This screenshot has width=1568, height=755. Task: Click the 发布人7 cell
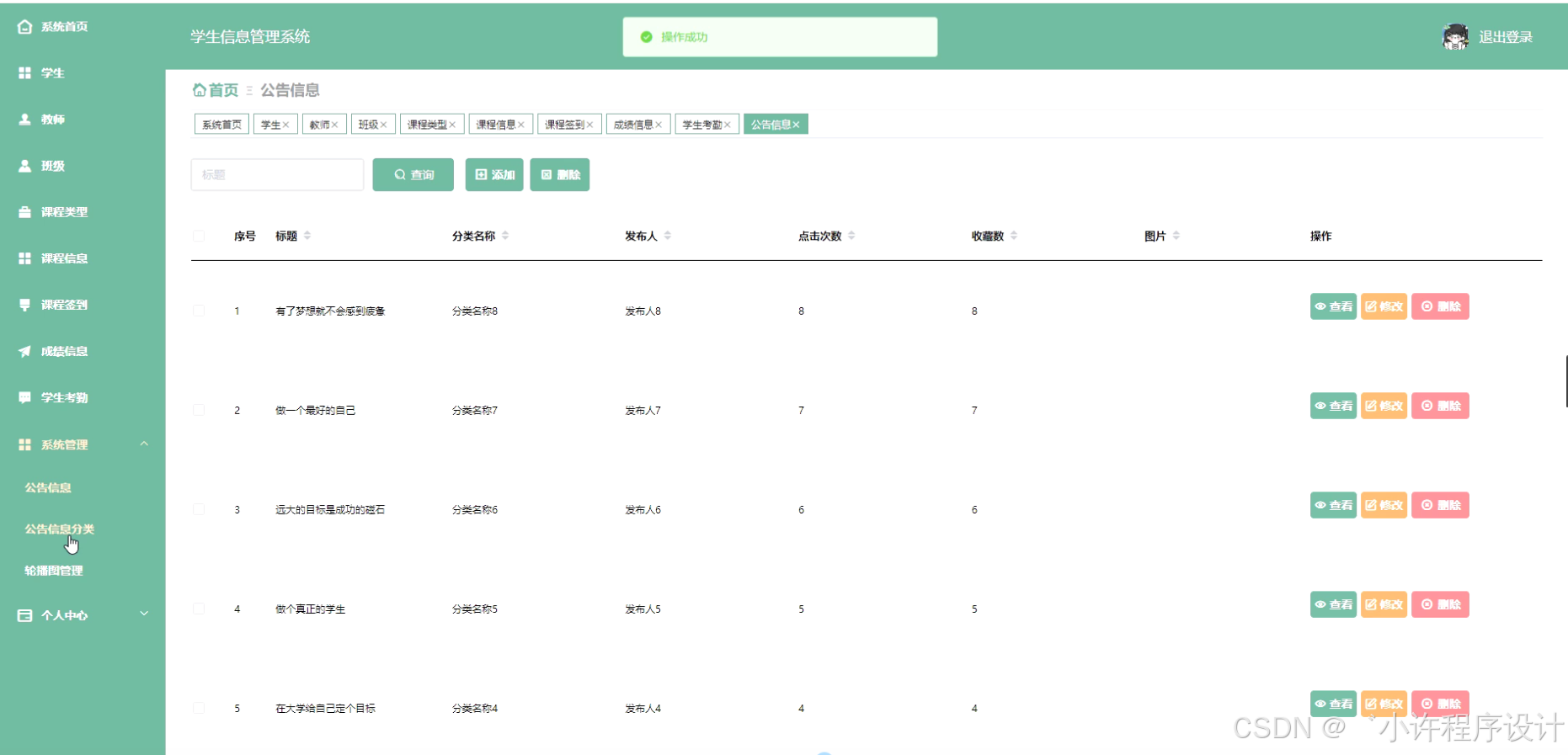tap(643, 411)
